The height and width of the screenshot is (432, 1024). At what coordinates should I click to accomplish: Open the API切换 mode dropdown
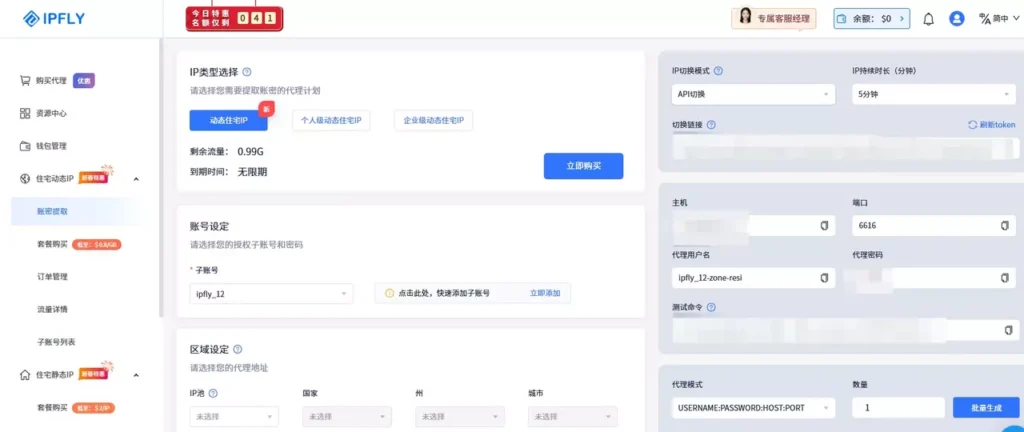pos(753,94)
